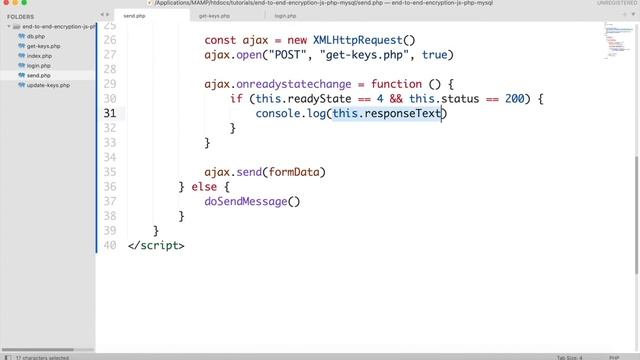Click 'function' keyword on line 29
Image resolution: width=640 pixels, height=360 pixels.
coord(396,84)
